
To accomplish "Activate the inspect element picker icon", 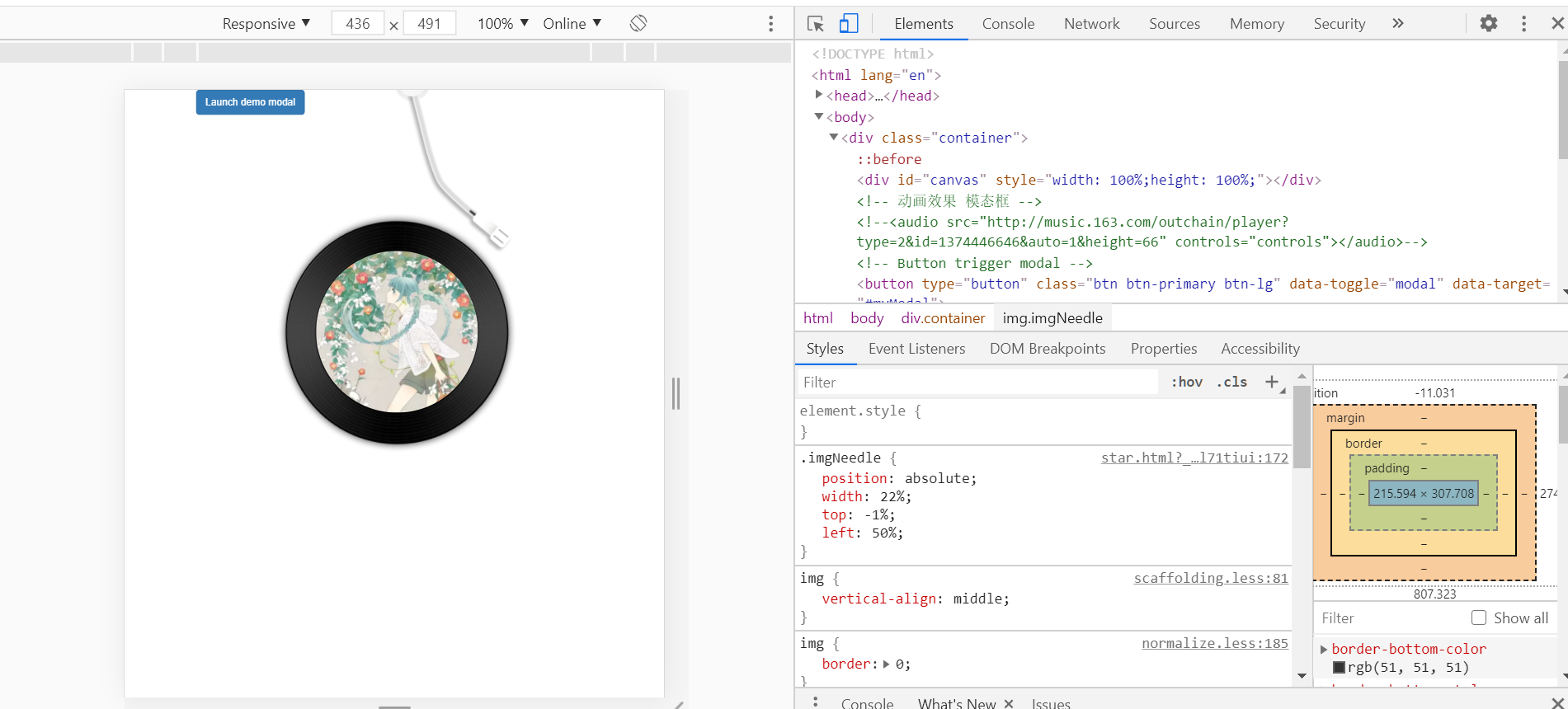I will coord(816,24).
